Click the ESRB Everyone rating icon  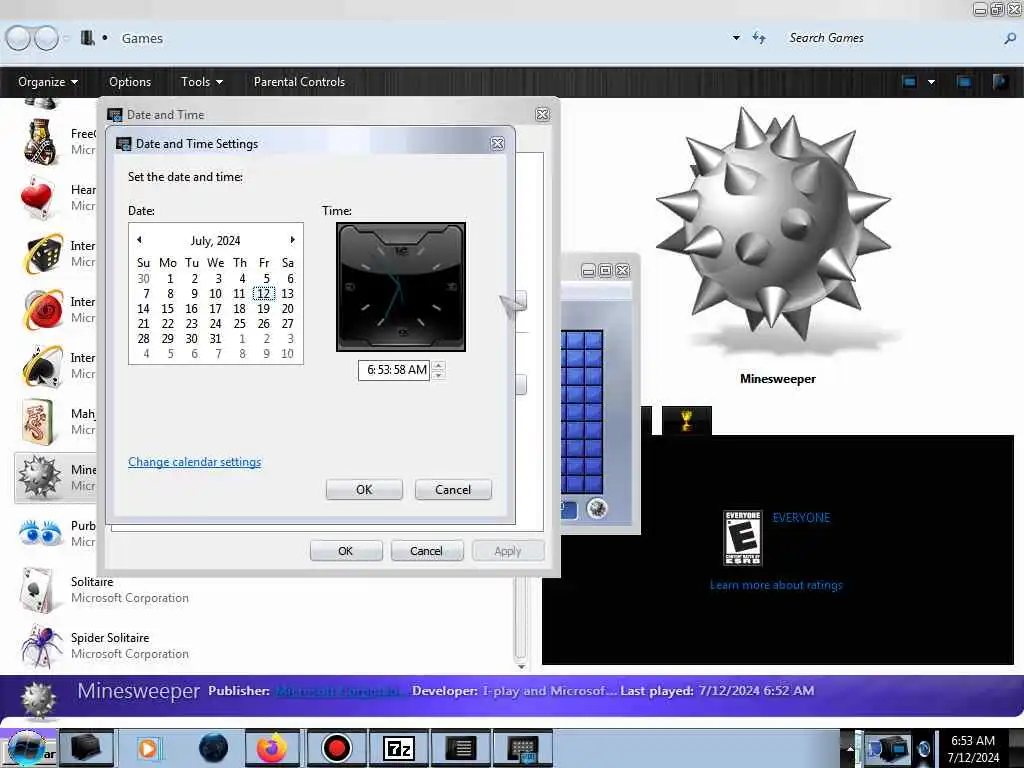coord(743,538)
